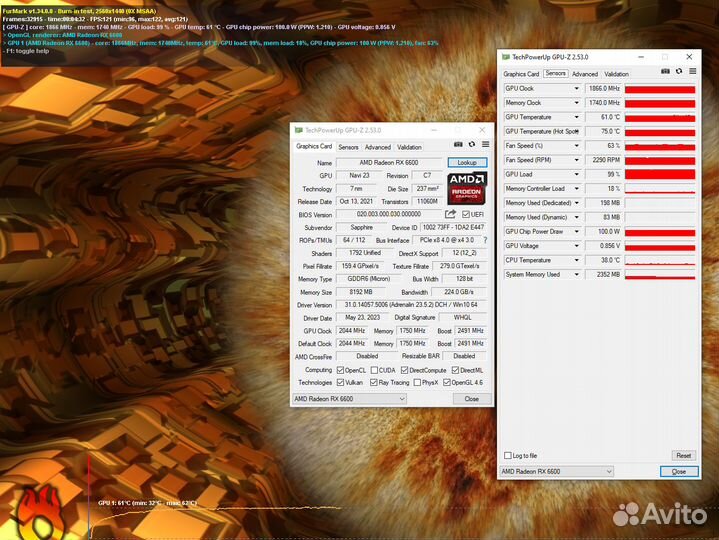The width and height of the screenshot is (719, 540).
Task: Toggle Ray Tracing checkbox
Action: 374,382
